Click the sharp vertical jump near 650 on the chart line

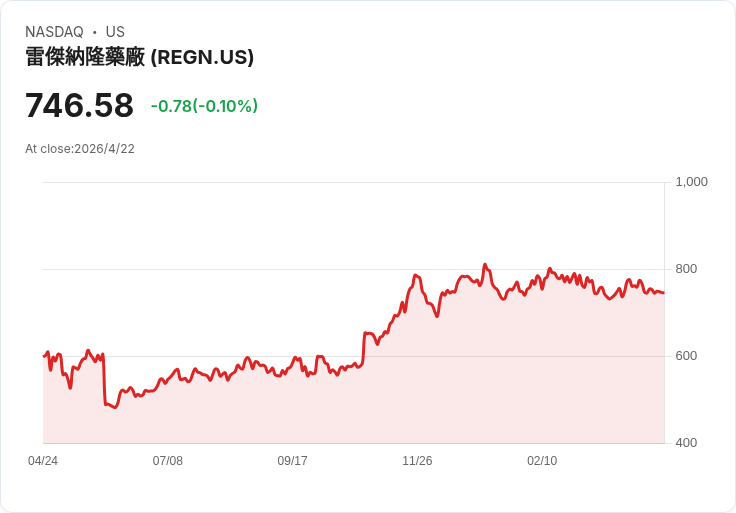point(364,348)
